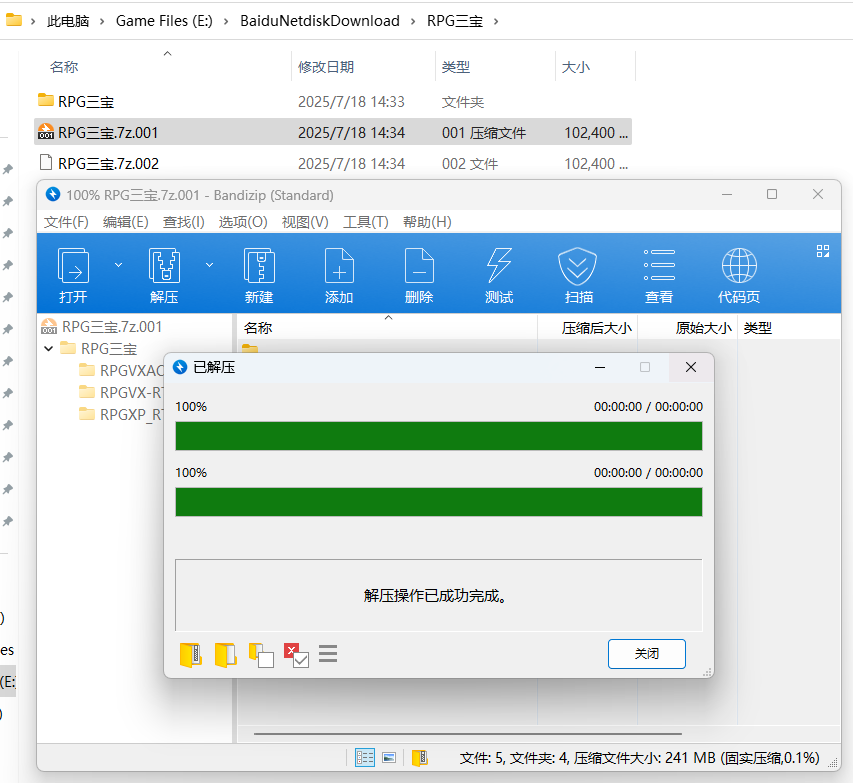
Task: Select RPG三宝.7z.001 root in Bandizip tree
Action: point(102,326)
